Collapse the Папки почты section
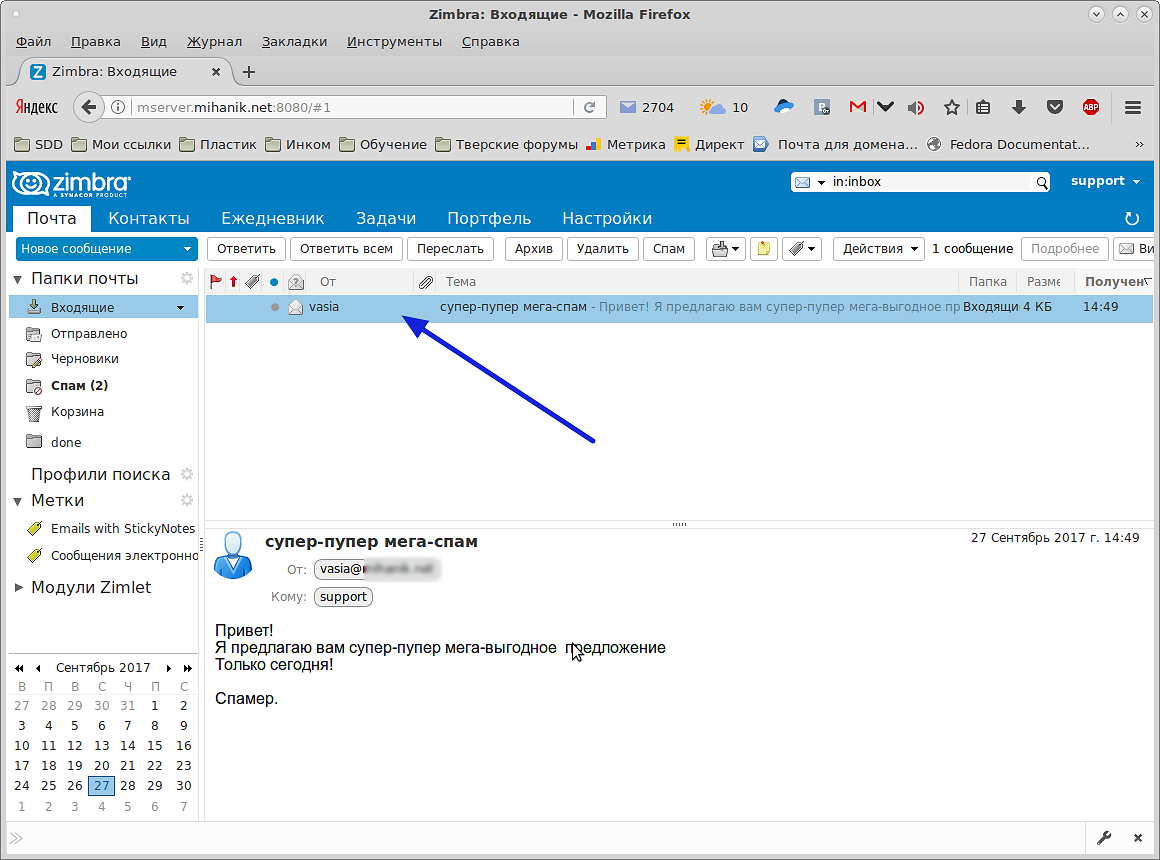 [x=18, y=280]
